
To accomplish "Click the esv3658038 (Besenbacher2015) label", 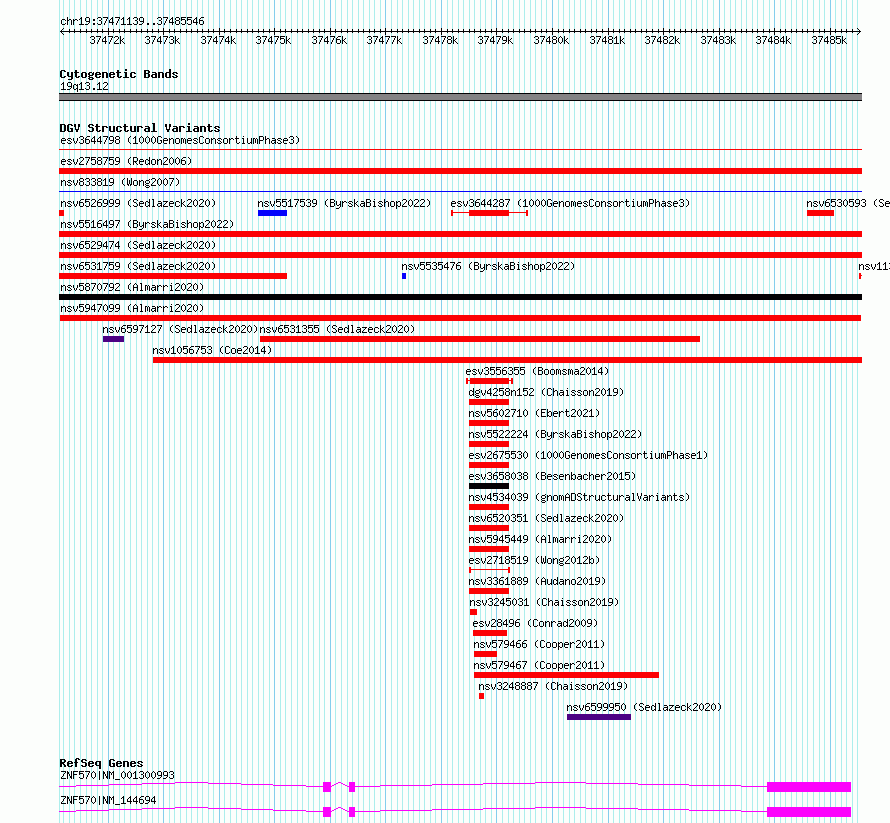I will (x=552, y=476).
